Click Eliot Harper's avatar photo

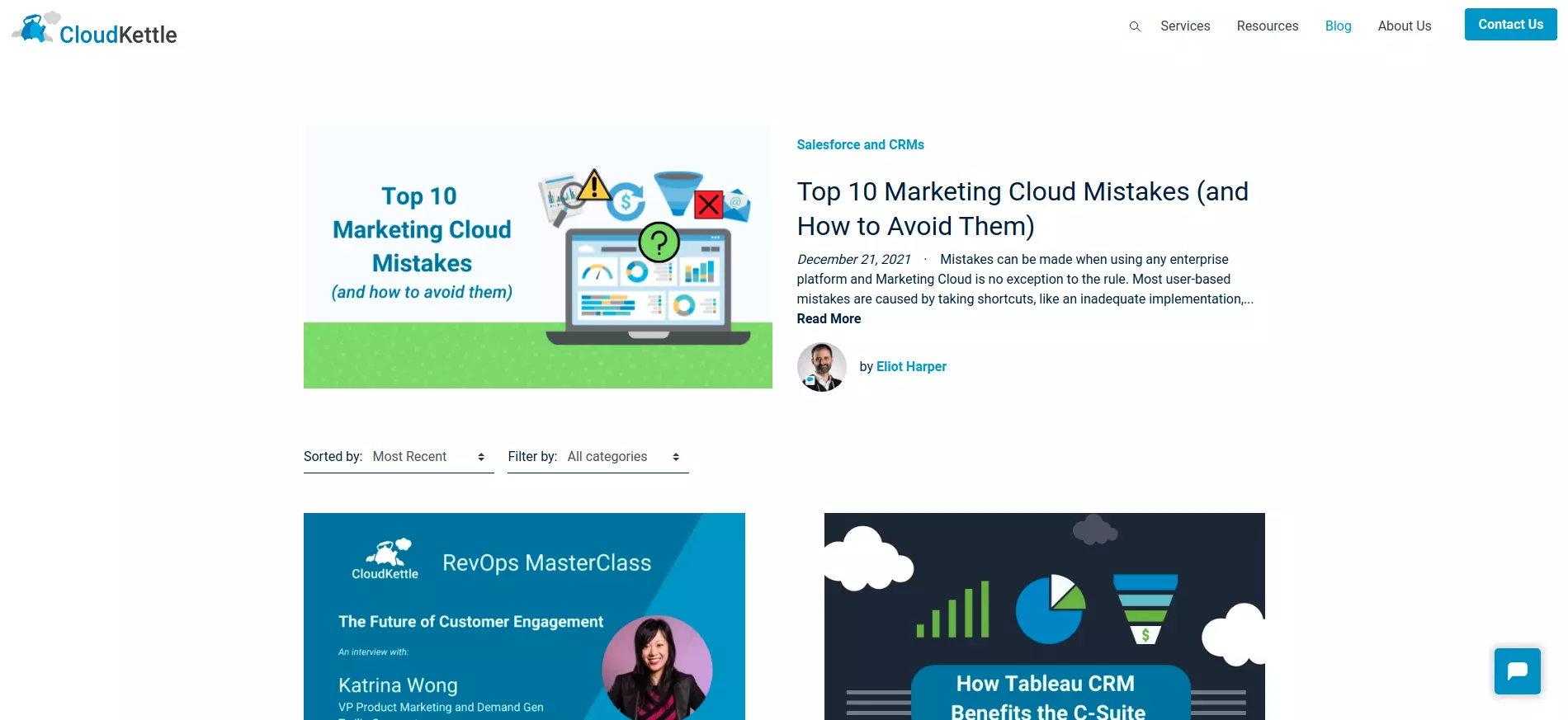821,367
